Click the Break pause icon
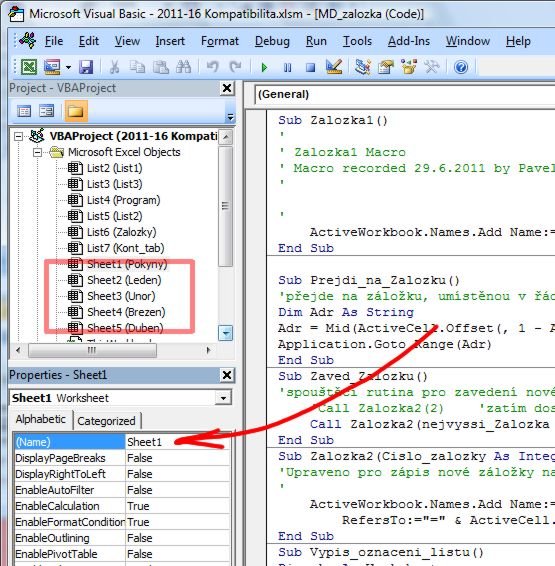This screenshot has height=566, width=555. (288, 68)
